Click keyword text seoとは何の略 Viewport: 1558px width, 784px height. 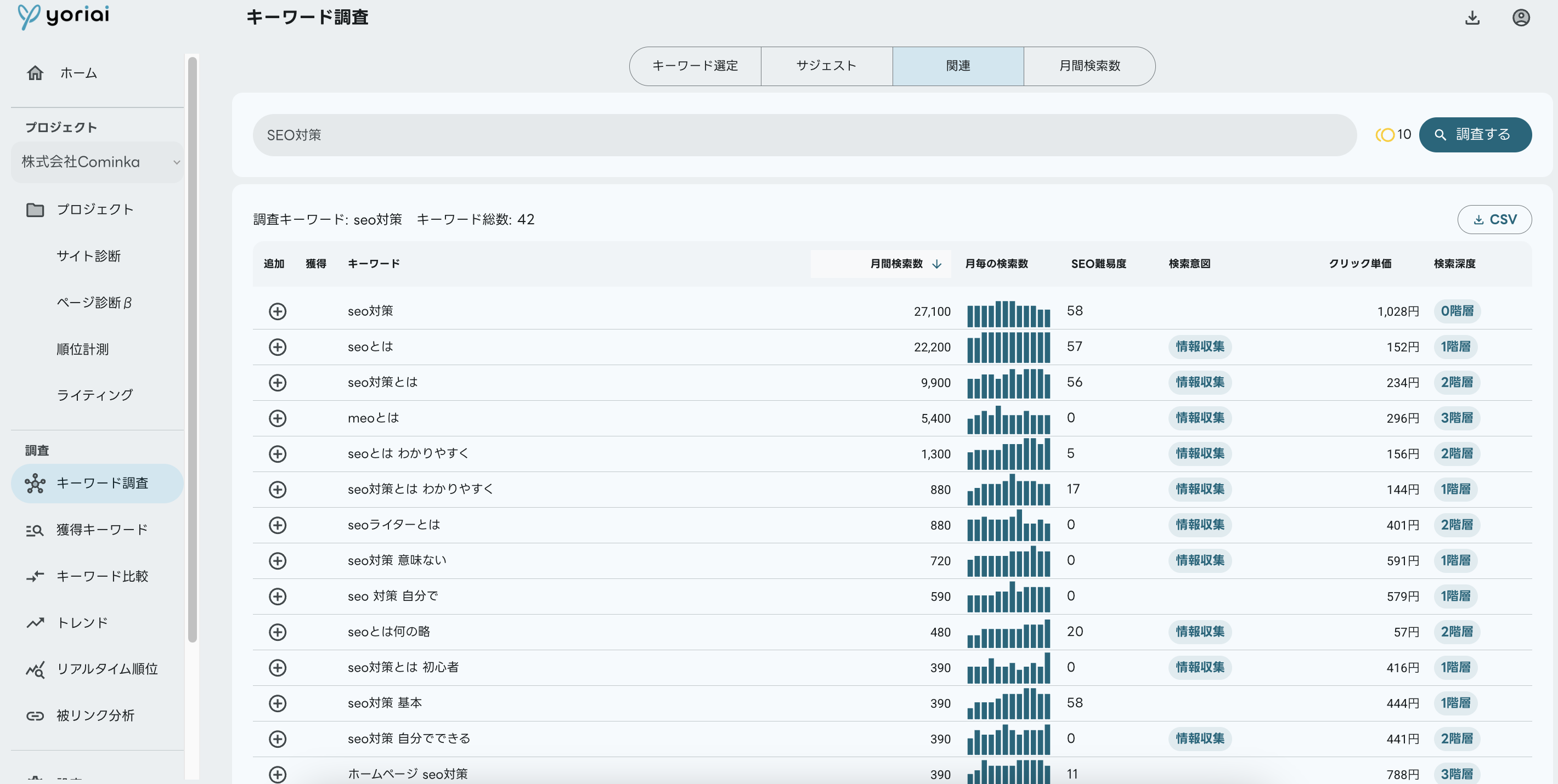point(388,632)
